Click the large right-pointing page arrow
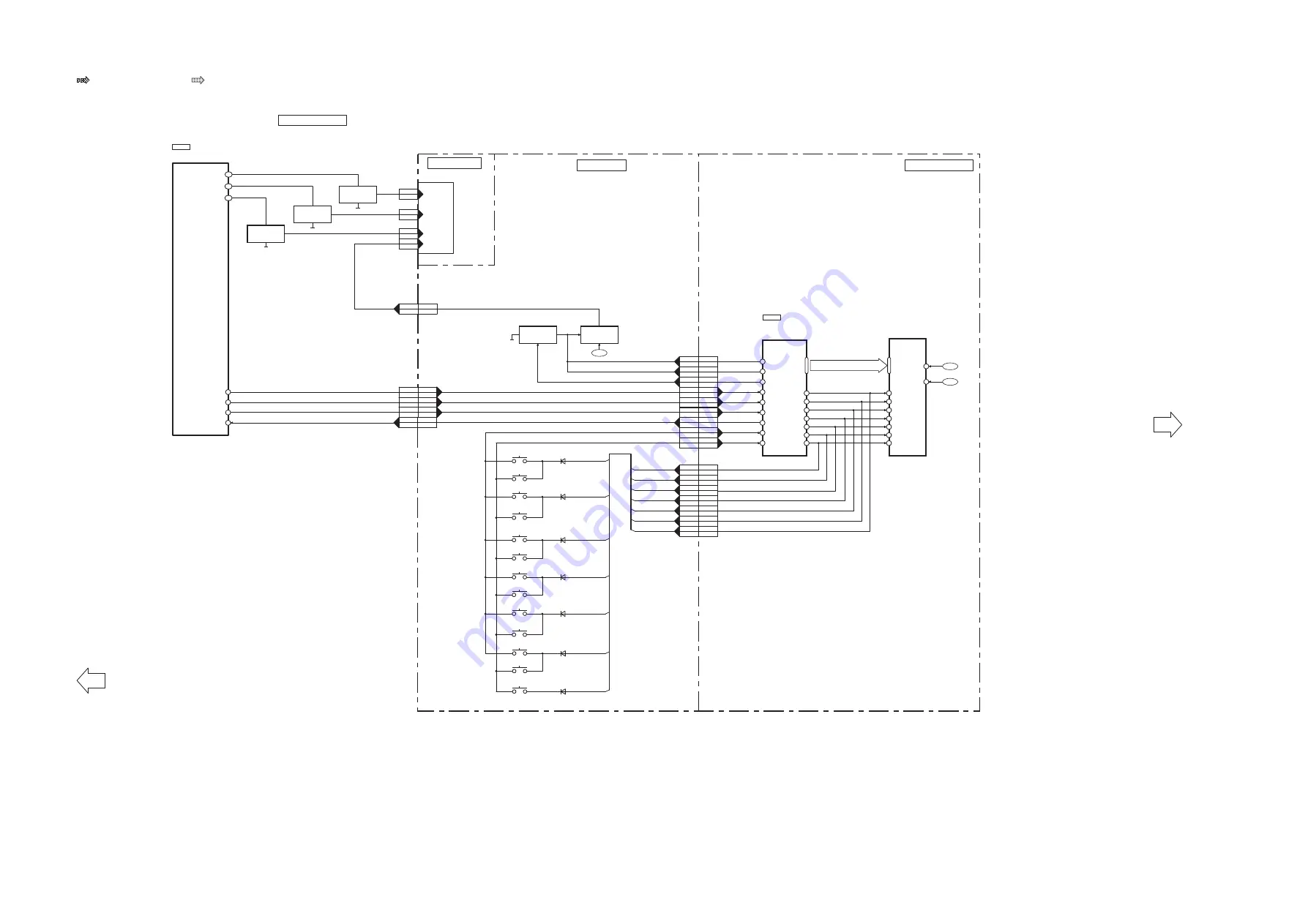 tap(1167, 424)
